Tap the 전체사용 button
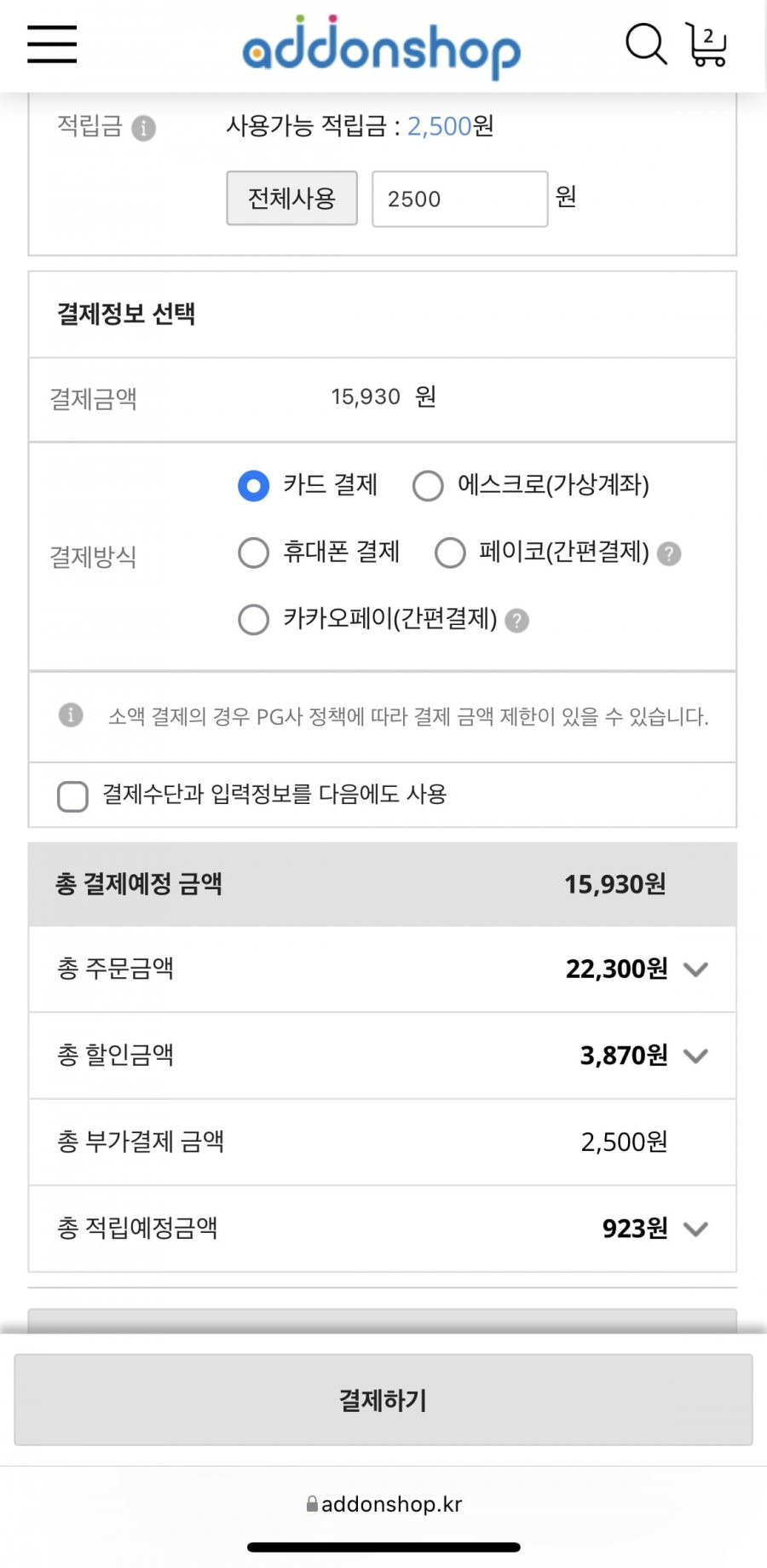767x1568 pixels. coord(291,199)
